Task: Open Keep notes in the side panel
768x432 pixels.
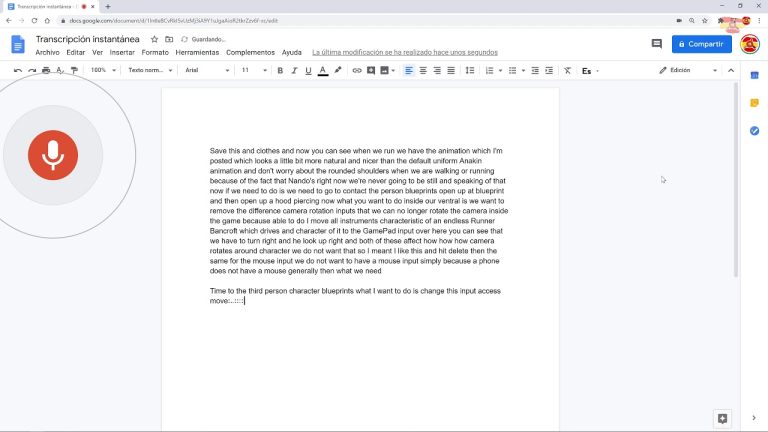Action: 754,103
